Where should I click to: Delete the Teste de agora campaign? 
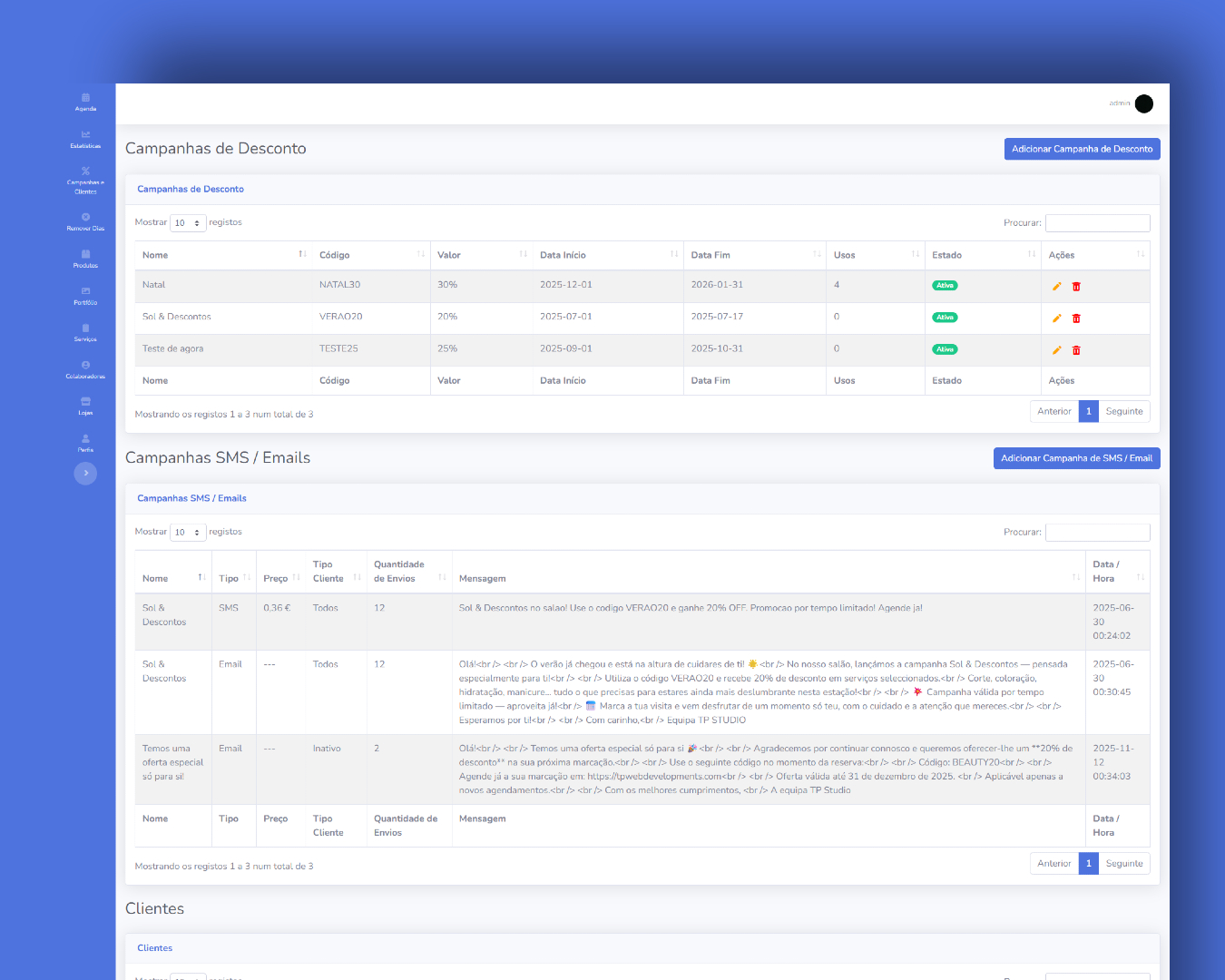click(x=1076, y=350)
